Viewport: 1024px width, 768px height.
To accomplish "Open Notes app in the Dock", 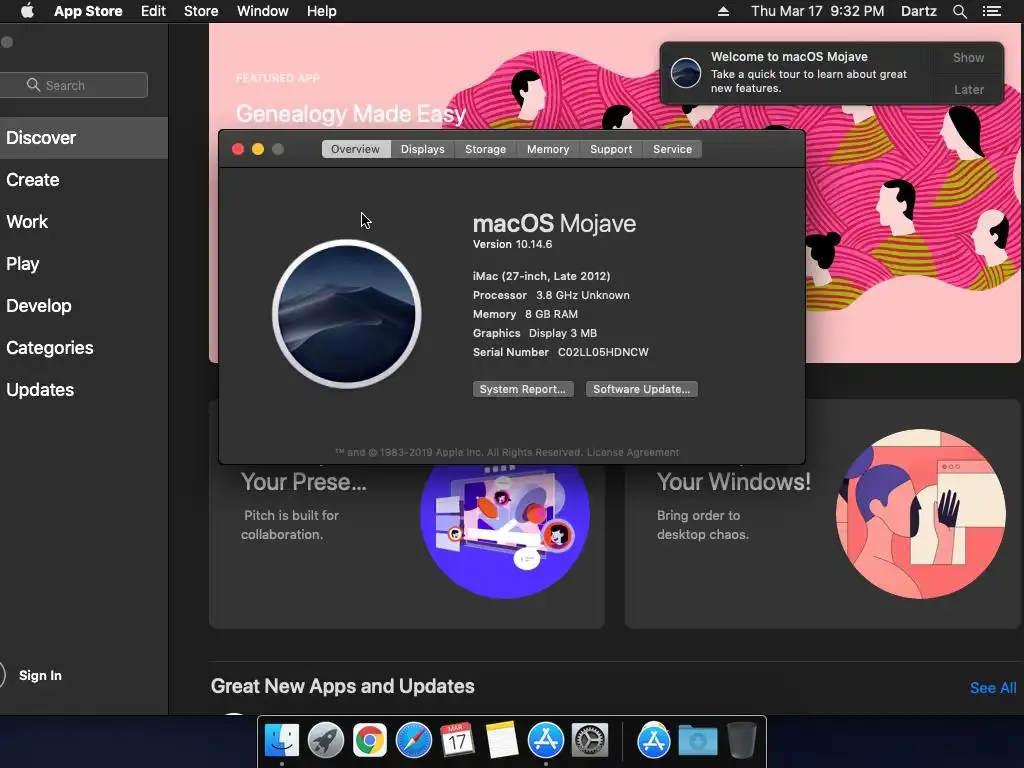I will (x=502, y=741).
